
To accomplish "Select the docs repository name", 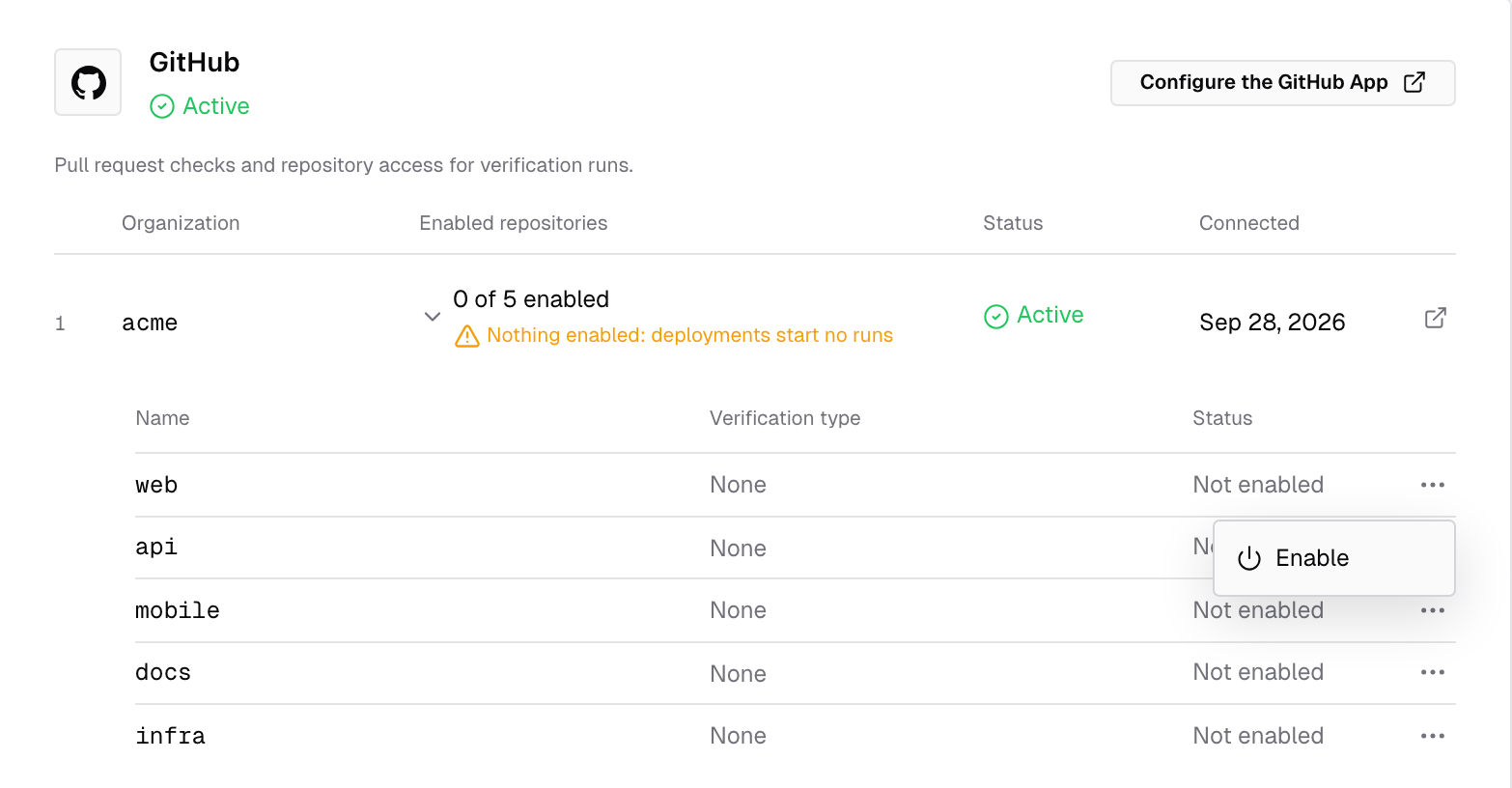I will point(163,672).
